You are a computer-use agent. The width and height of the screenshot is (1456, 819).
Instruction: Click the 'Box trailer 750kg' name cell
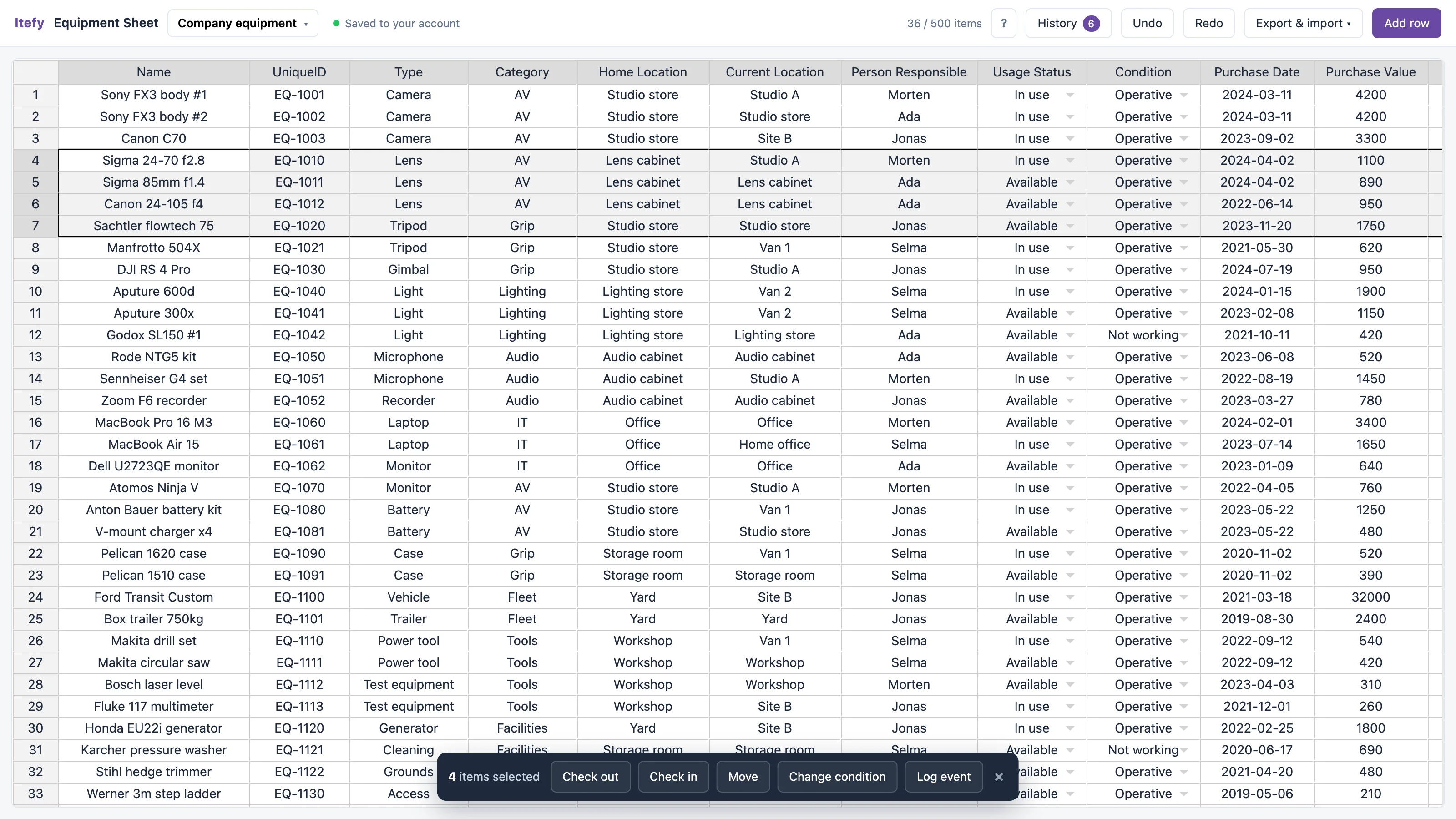click(x=154, y=619)
